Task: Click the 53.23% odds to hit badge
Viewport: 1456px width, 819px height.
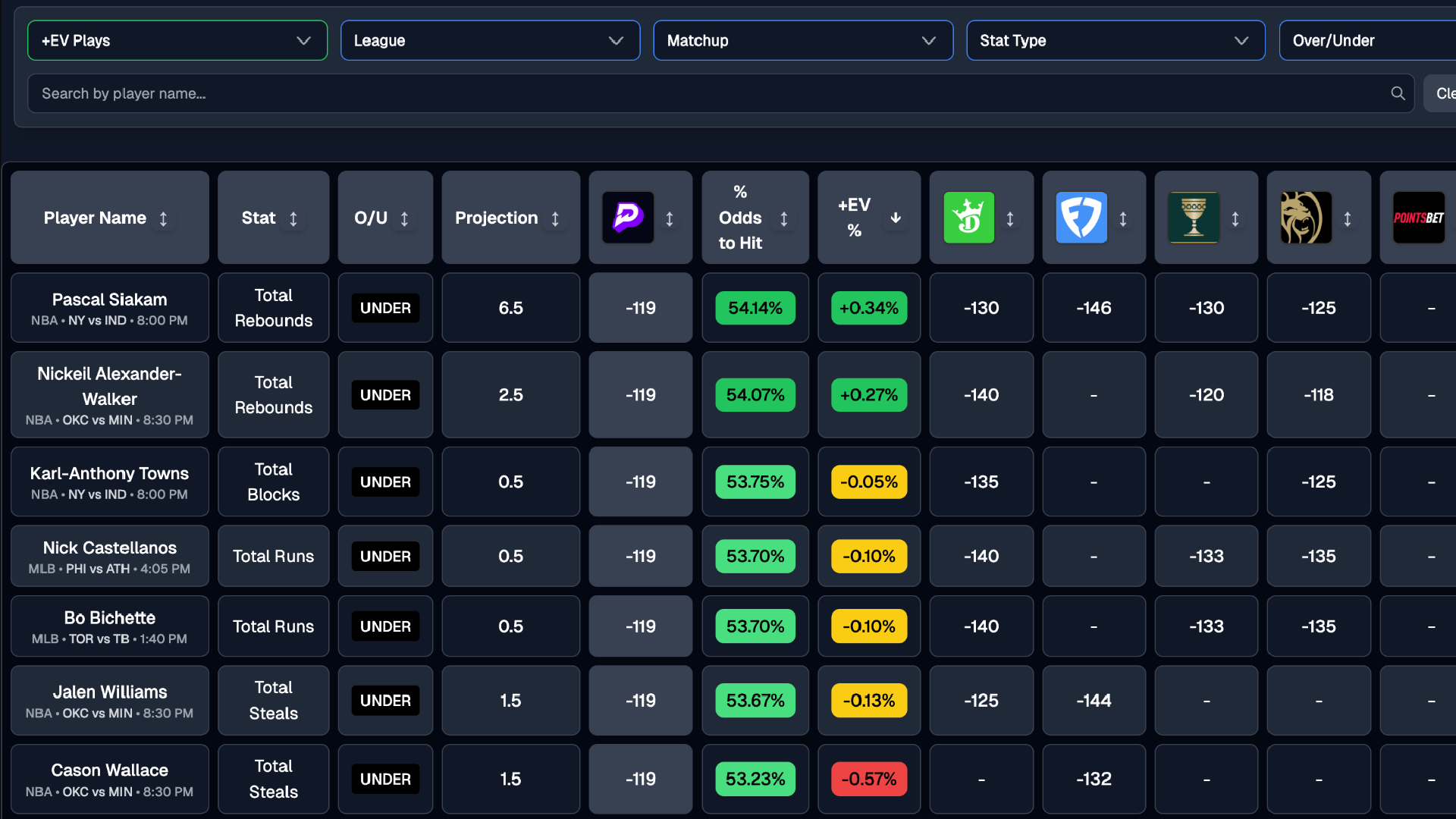Action: click(755, 779)
